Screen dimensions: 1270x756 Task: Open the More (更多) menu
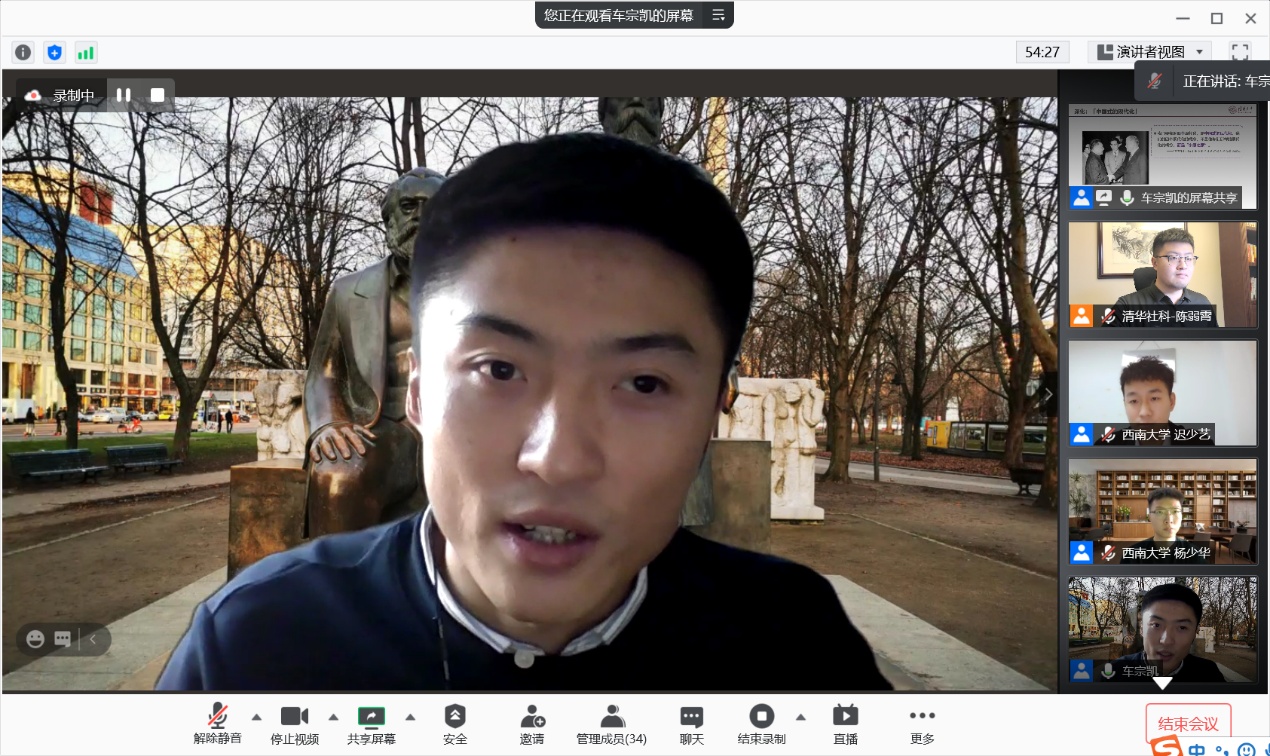click(922, 725)
